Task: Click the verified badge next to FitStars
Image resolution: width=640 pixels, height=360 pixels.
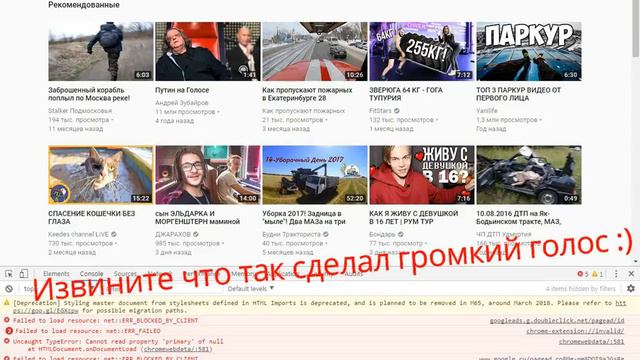Action: point(397,111)
